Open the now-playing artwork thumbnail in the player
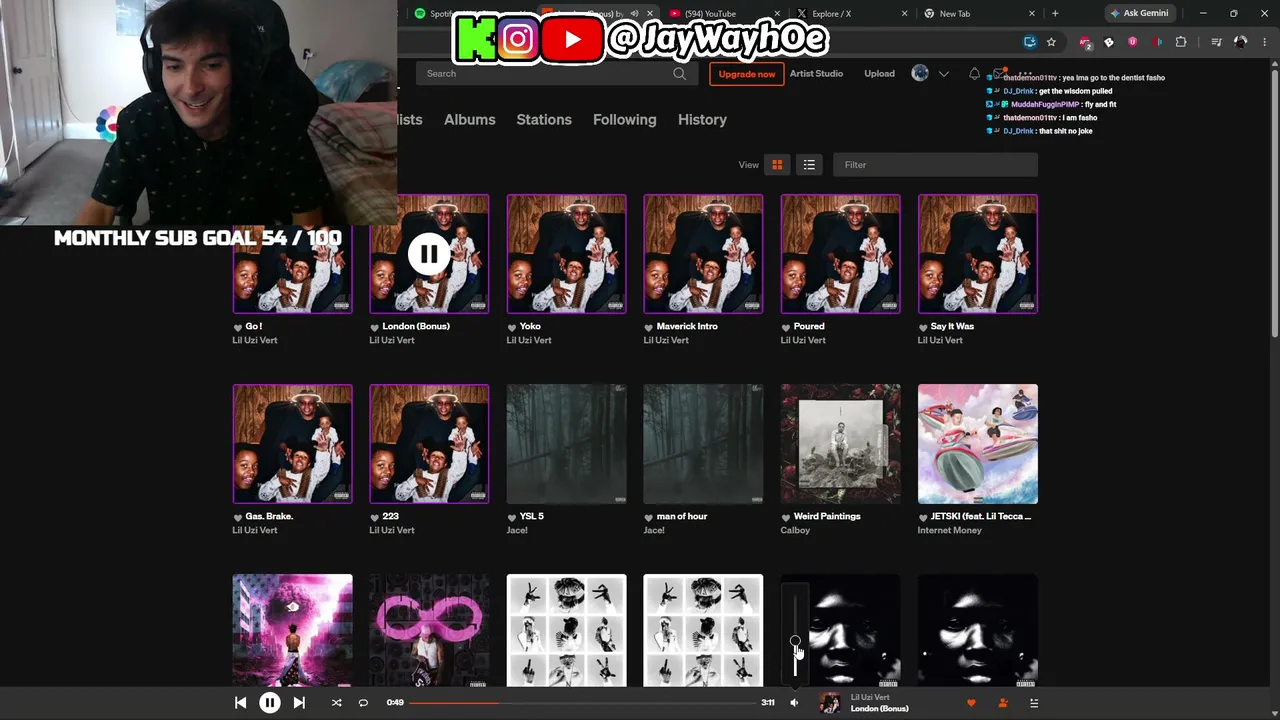This screenshot has height=720, width=1280. point(830,703)
